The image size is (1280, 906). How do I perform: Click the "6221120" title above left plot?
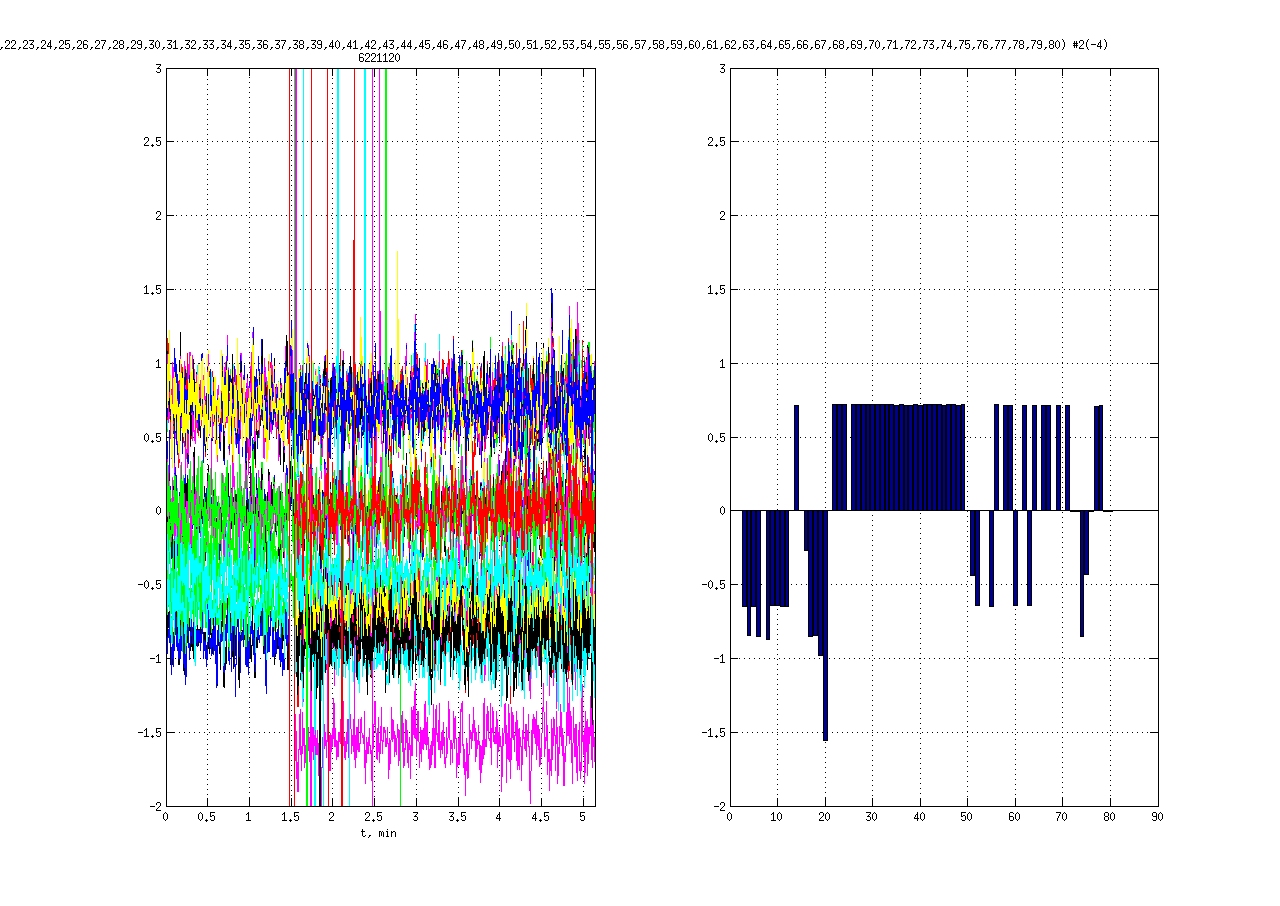pos(380,59)
